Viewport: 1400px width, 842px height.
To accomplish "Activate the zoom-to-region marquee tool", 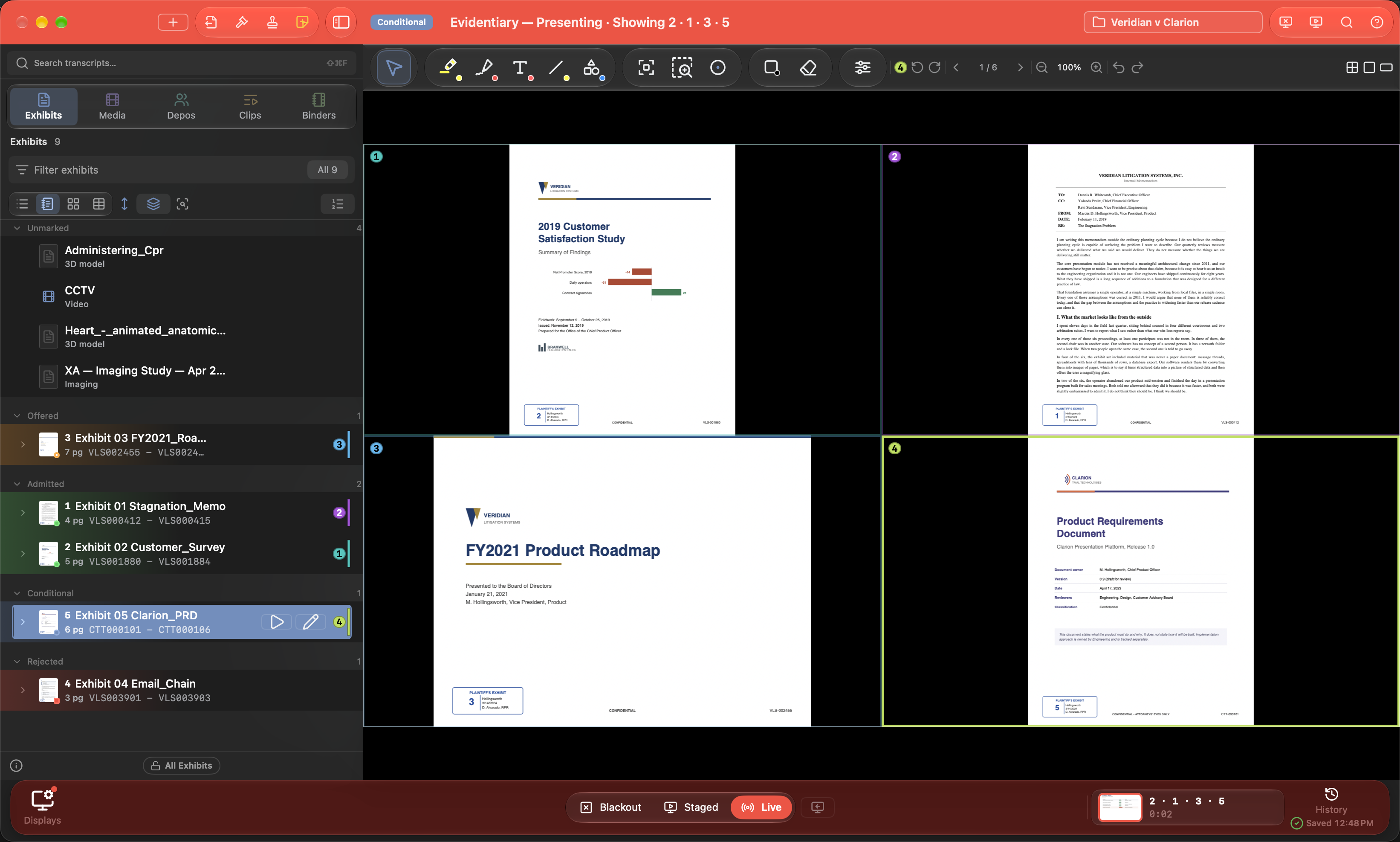I will pos(682,67).
